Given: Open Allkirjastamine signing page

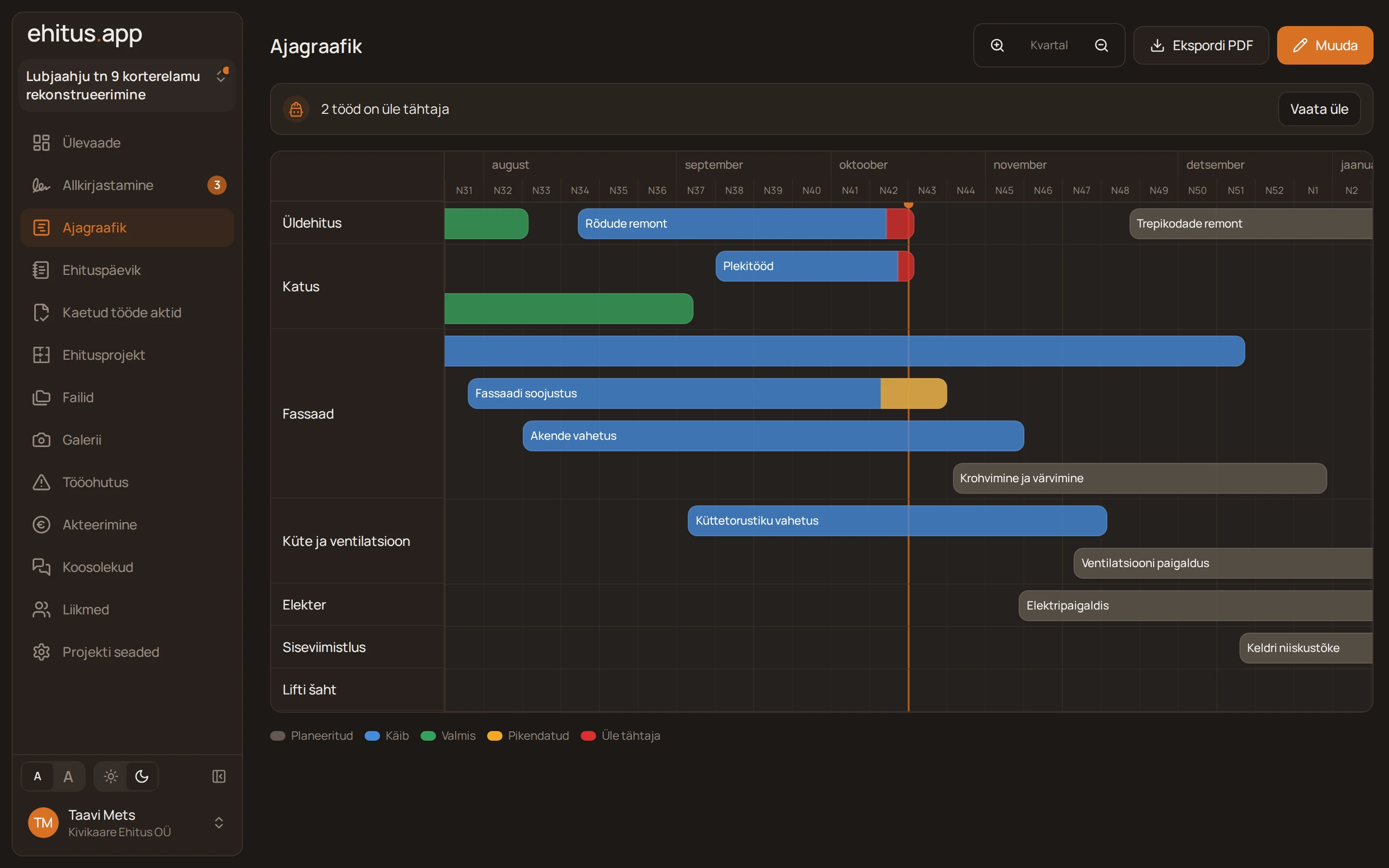Looking at the screenshot, I should [x=127, y=185].
